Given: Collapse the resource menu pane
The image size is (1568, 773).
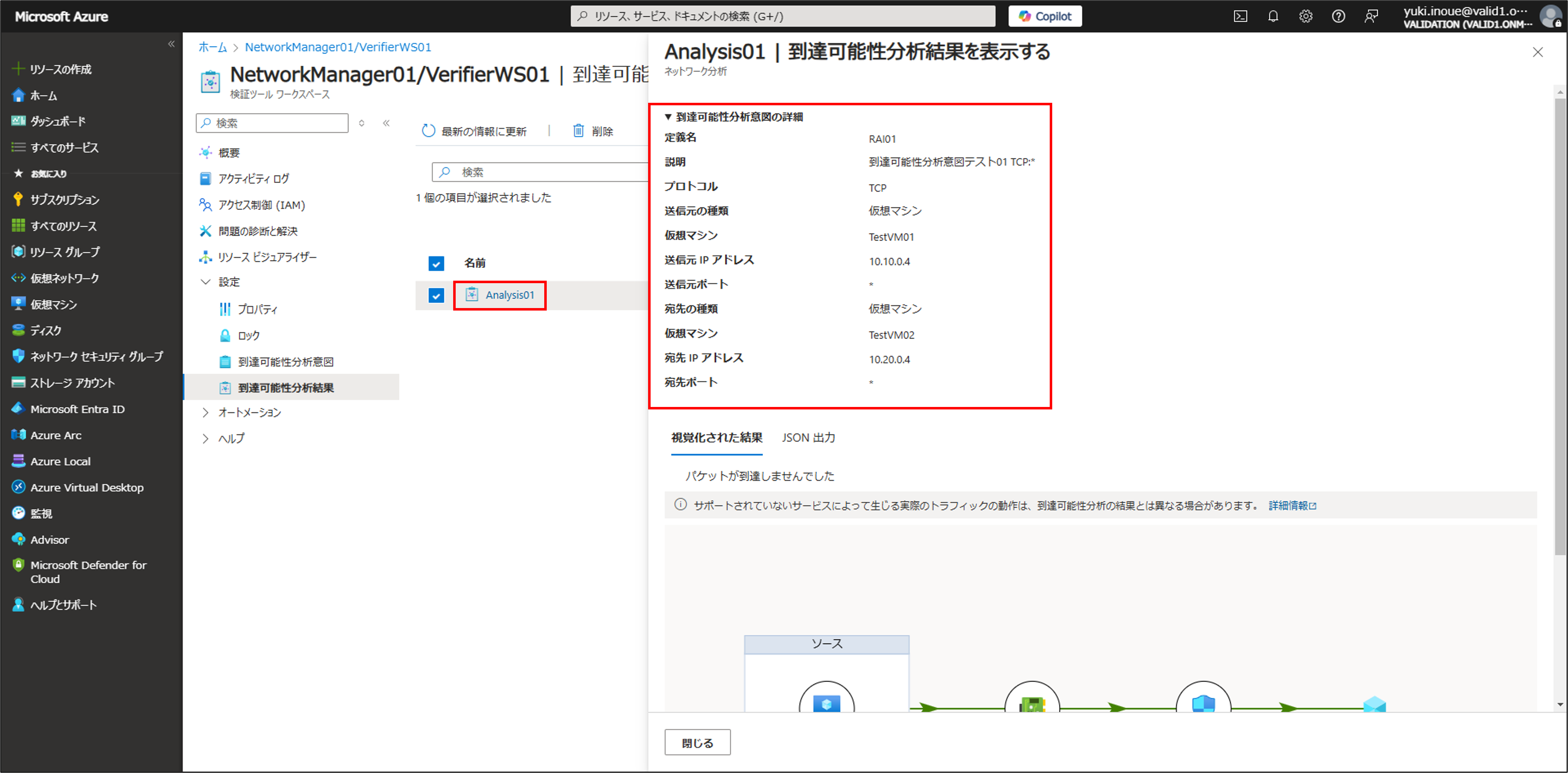Looking at the screenshot, I should (x=387, y=123).
